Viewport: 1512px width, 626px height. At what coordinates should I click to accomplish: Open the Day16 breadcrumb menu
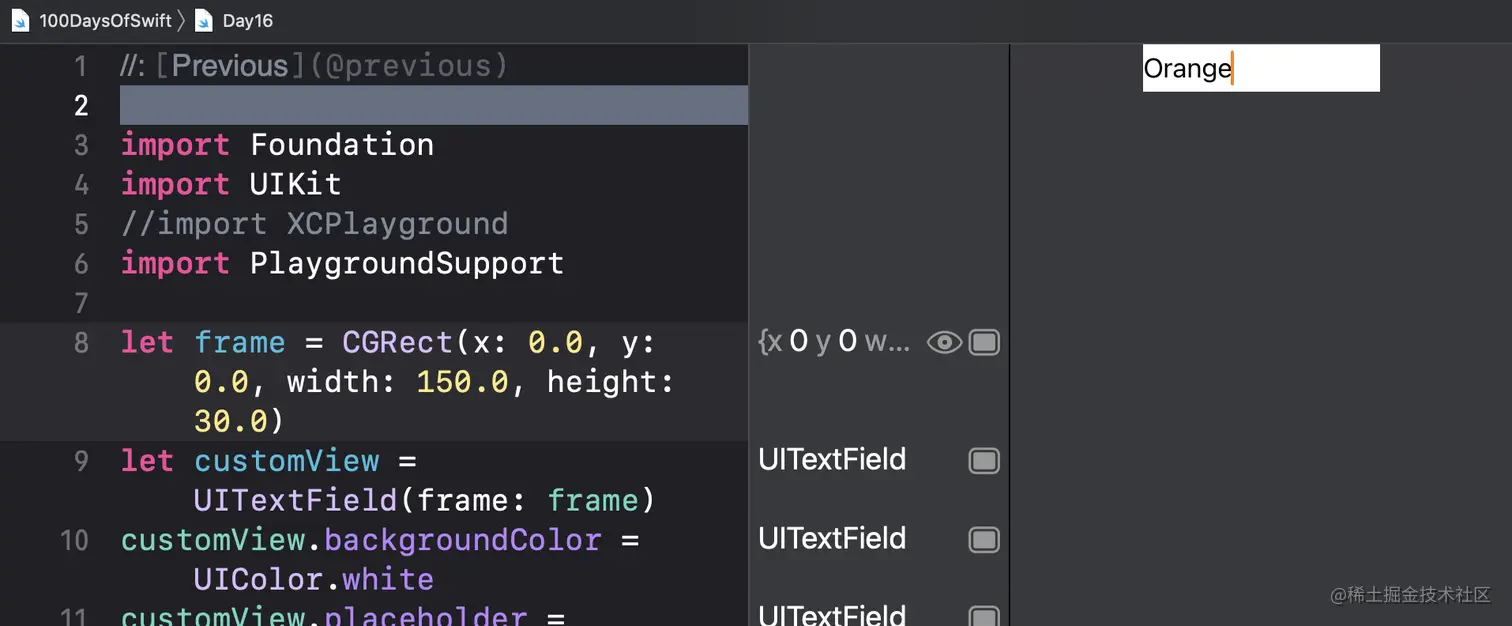pyautogui.click(x=247, y=20)
